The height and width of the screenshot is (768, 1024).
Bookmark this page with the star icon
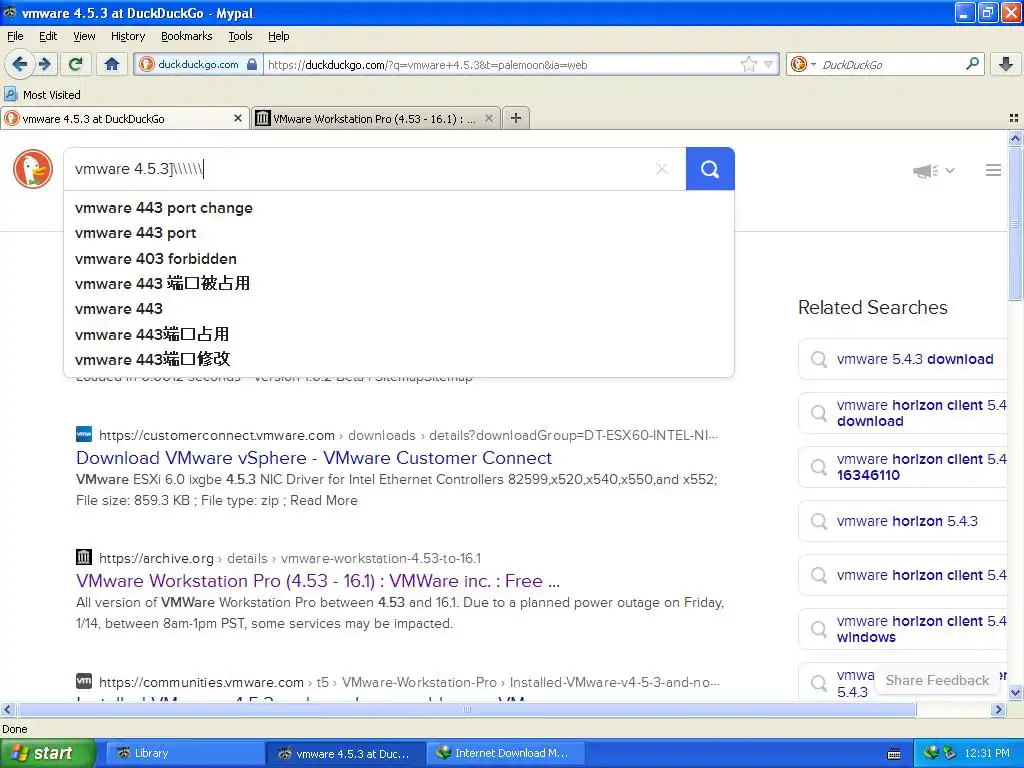click(748, 64)
